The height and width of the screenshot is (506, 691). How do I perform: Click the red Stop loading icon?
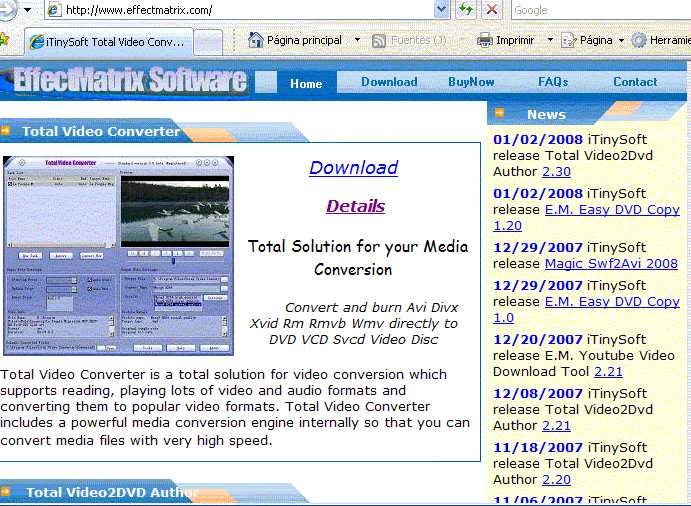pyautogui.click(x=492, y=9)
